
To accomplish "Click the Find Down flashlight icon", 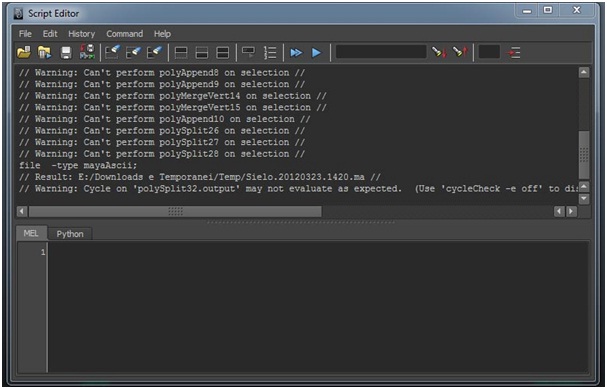I will click(439, 52).
